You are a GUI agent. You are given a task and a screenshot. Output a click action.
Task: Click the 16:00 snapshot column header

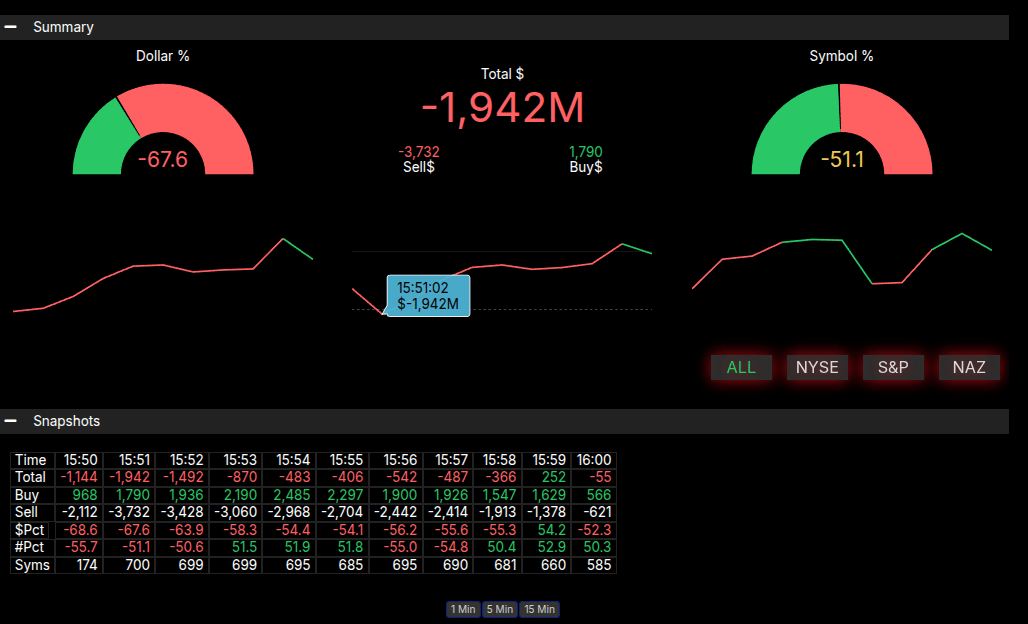[594, 459]
